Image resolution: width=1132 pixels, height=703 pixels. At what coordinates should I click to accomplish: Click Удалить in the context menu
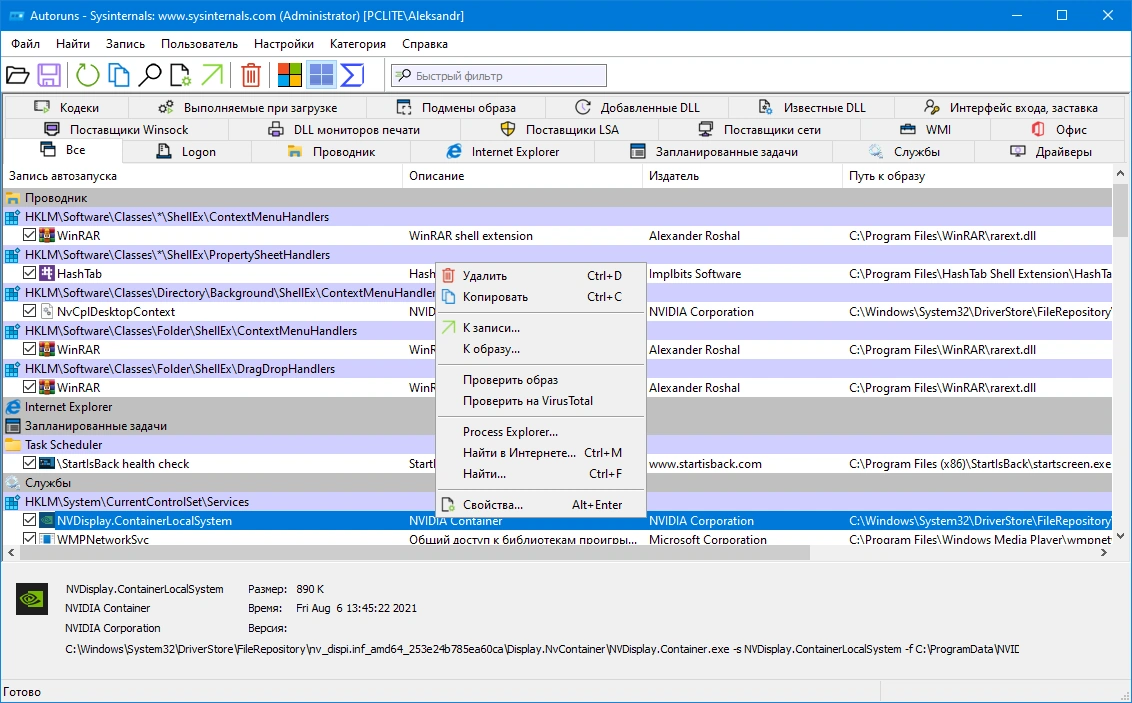pos(485,276)
